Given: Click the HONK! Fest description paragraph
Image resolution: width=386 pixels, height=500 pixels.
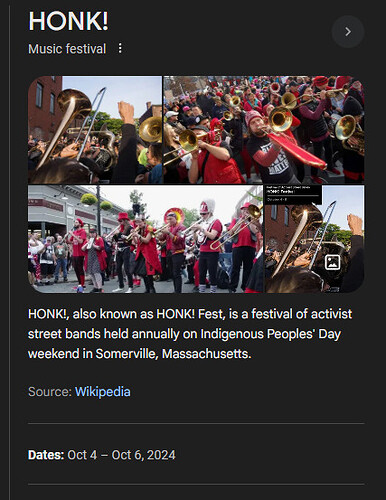Looking at the screenshot, I should tap(190, 334).
